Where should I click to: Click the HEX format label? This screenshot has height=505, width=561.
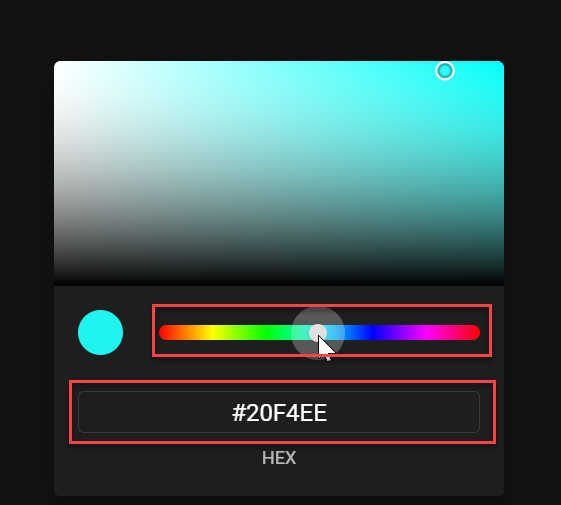(279, 458)
